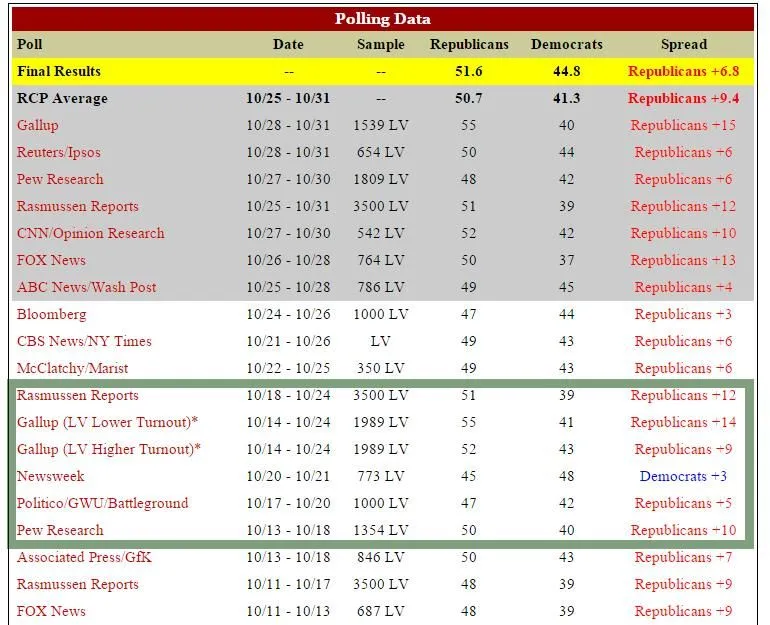Click the Democrats +3 spread in Newsweek row

(683, 476)
